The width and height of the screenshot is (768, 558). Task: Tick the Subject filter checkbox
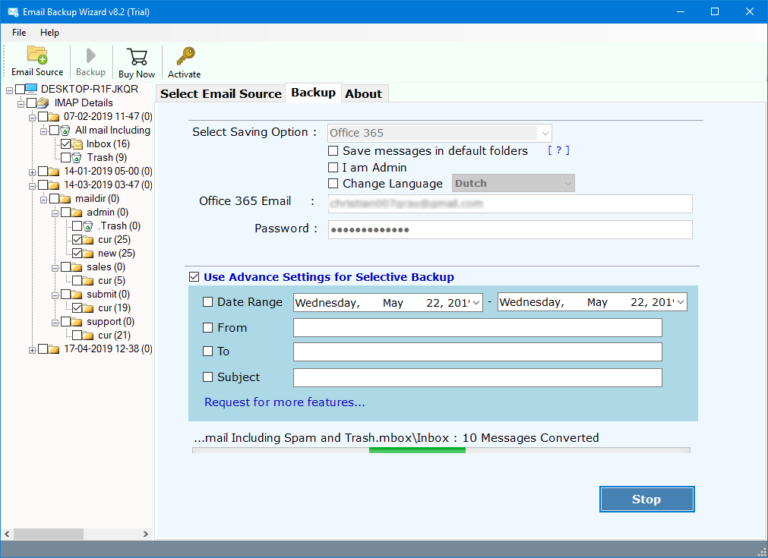pyautogui.click(x=208, y=377)
